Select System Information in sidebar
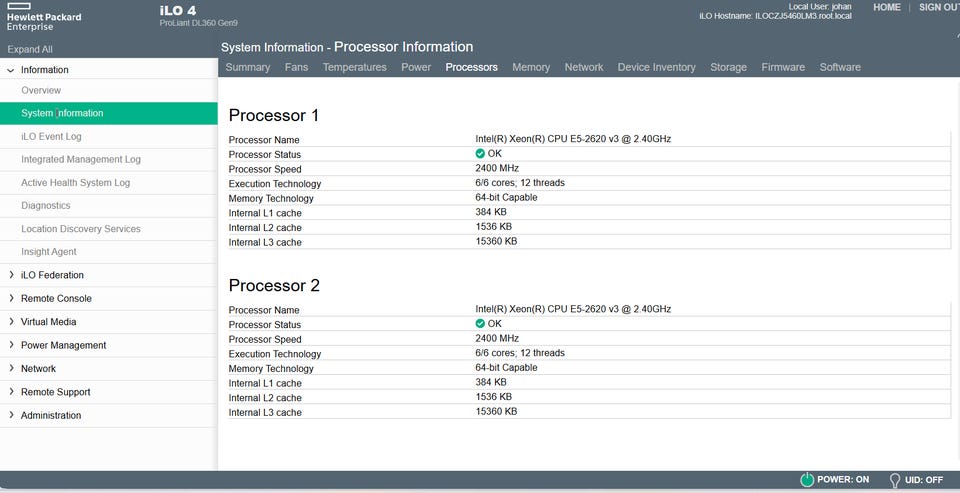The width and height of the screenshot is (960, 493). pos(108,113)
